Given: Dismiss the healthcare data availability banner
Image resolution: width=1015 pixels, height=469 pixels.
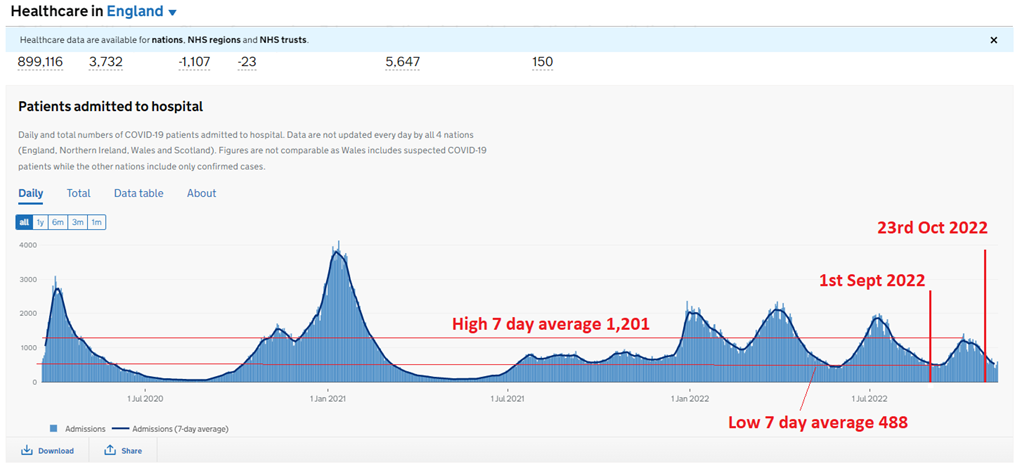Looking at the screenshot, I should [x=993, y=40].
